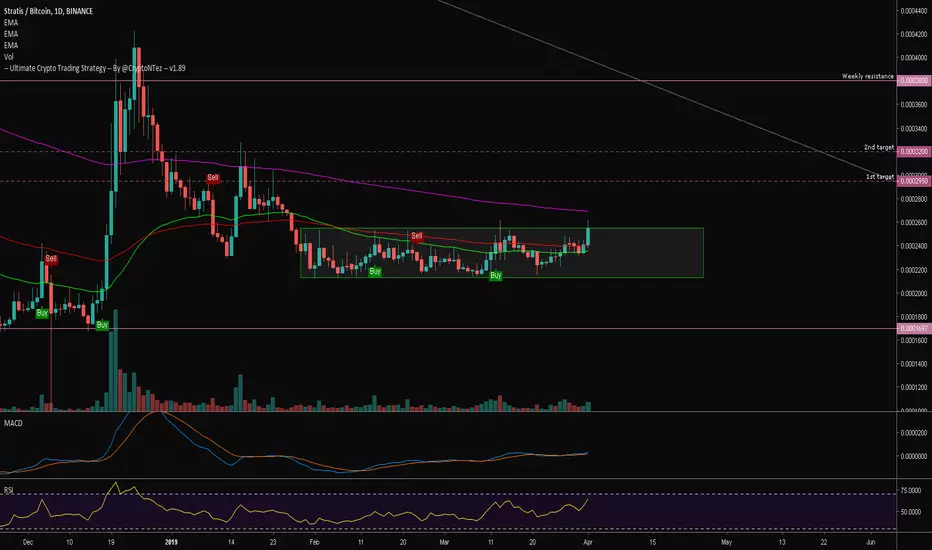
Task: Click the 0.0003600 price axis value
Action: [914, 105]
